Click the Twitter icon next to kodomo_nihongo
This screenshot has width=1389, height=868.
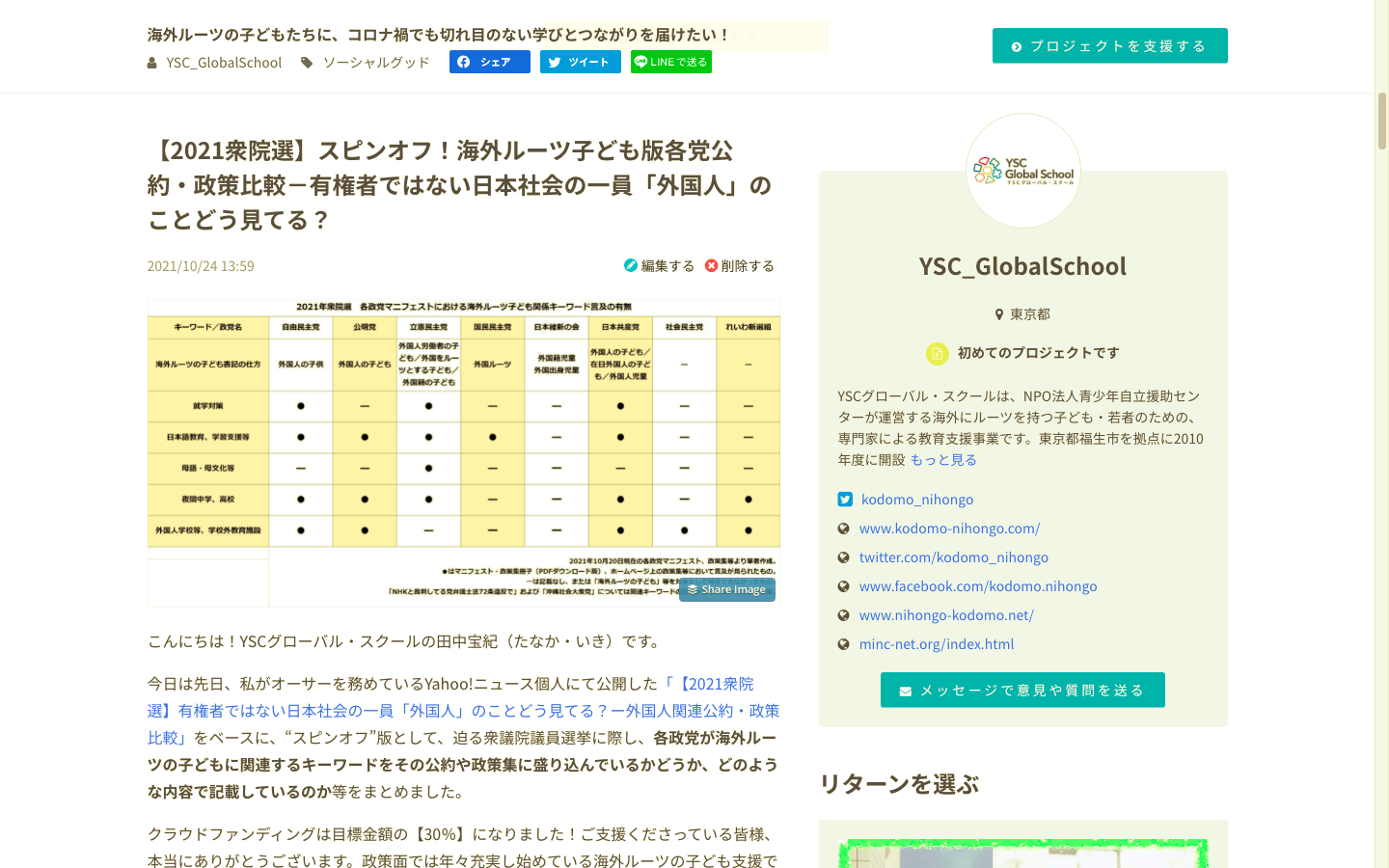[x=845, y=499]
